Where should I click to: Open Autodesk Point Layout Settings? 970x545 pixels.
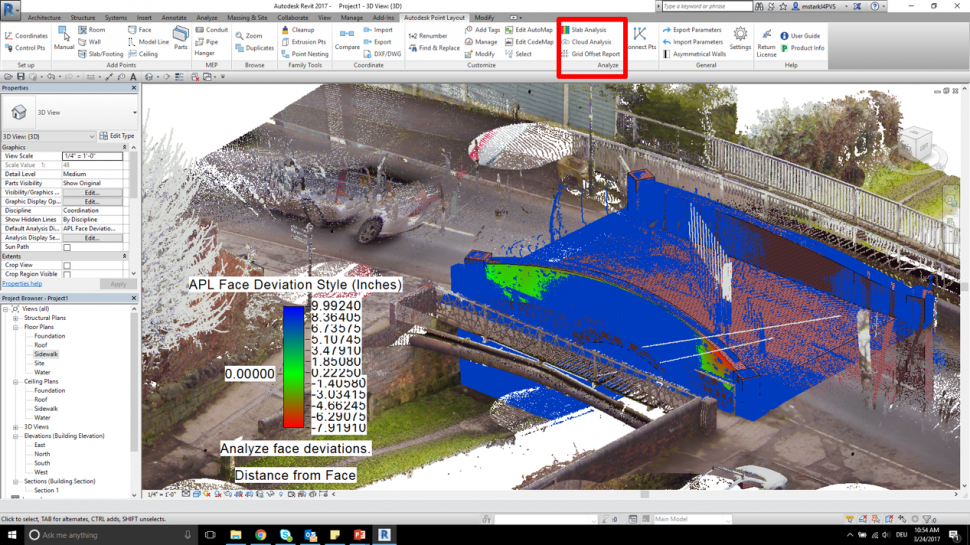(740, 38)
